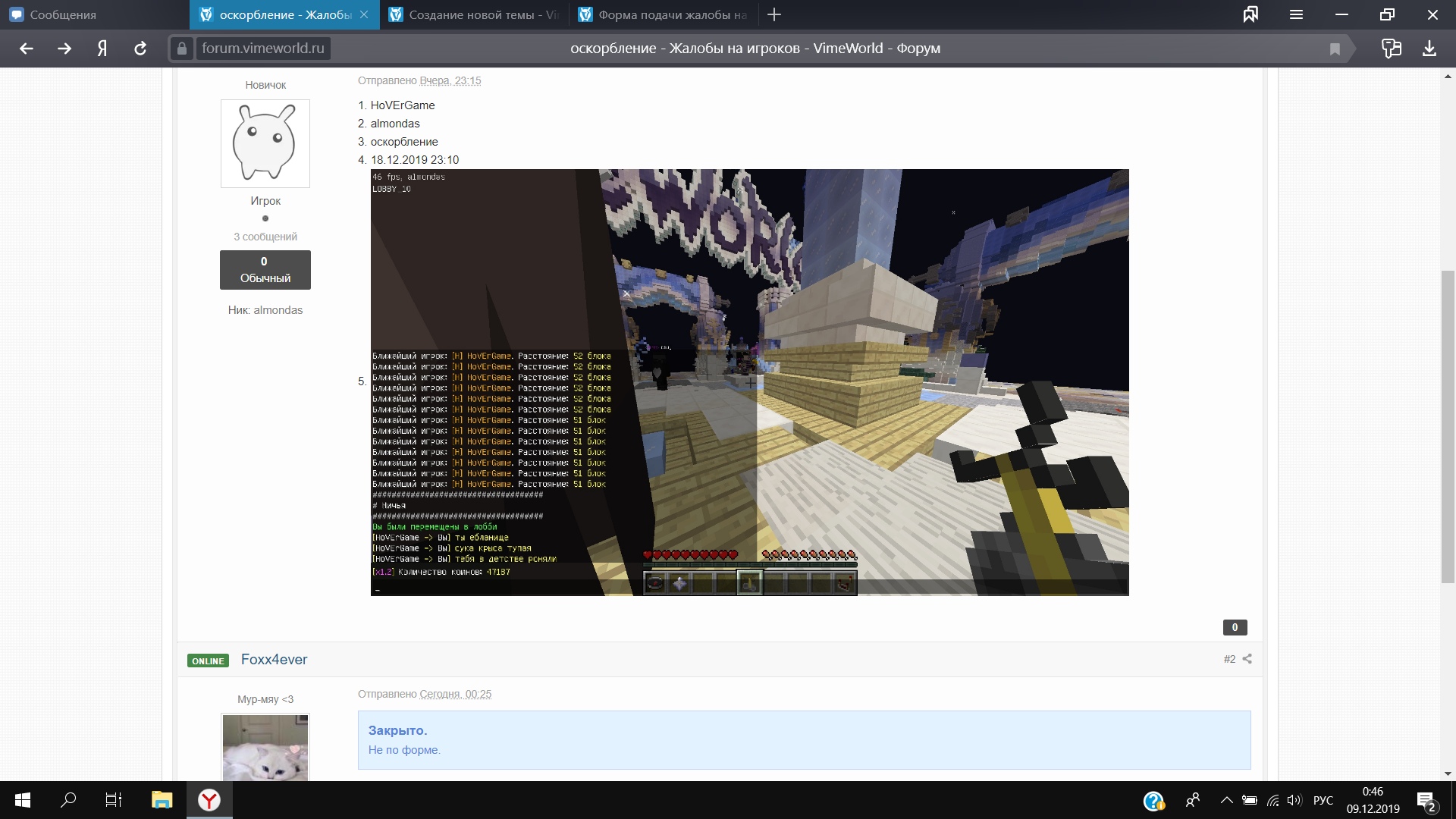Switch to 'Форма подачи жалобы' tab
The image size is (1456, 819).
click(x=664, y=14)
